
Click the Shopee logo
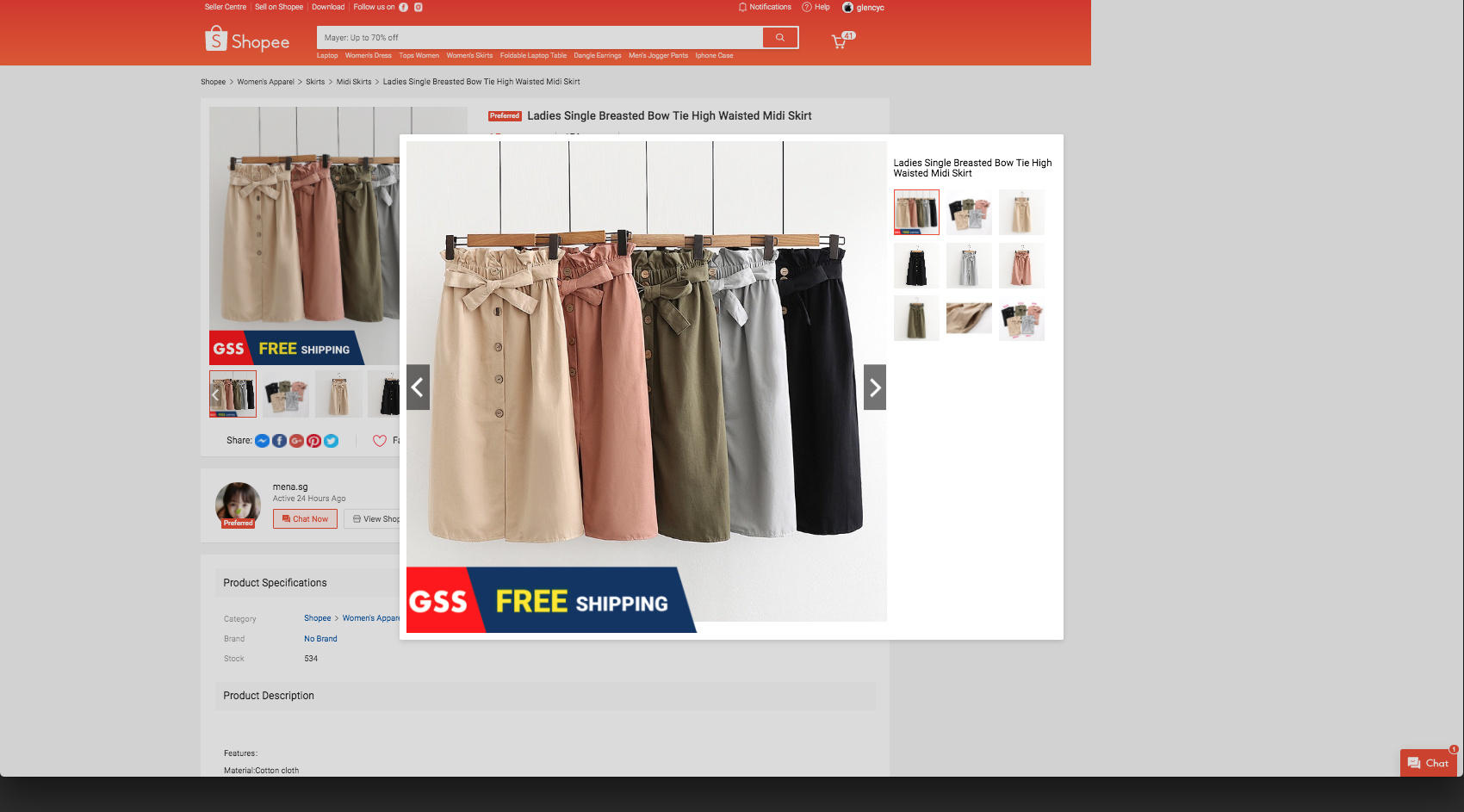pos(247,40)
